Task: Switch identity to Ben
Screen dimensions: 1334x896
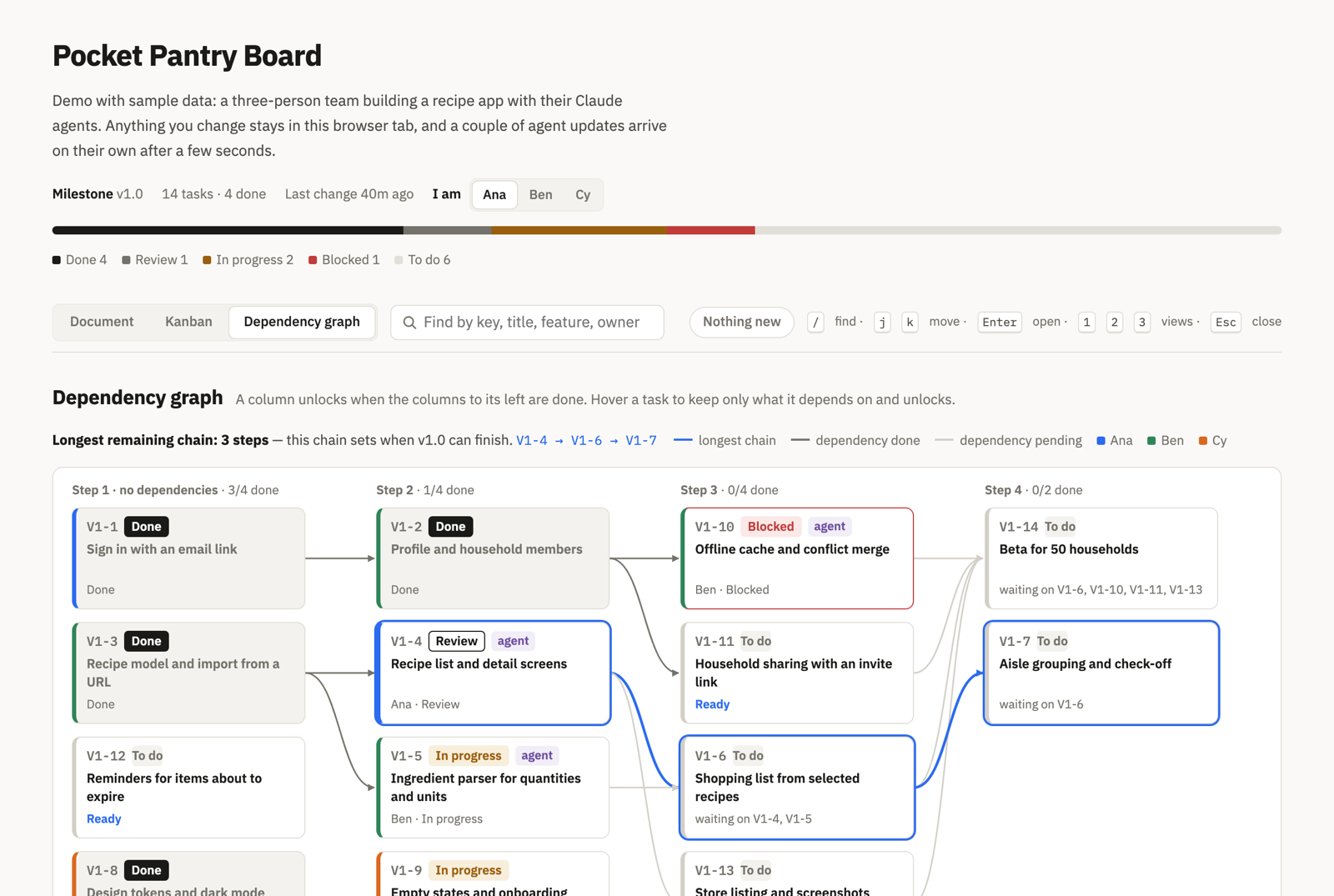Action: tap(540, 194)
